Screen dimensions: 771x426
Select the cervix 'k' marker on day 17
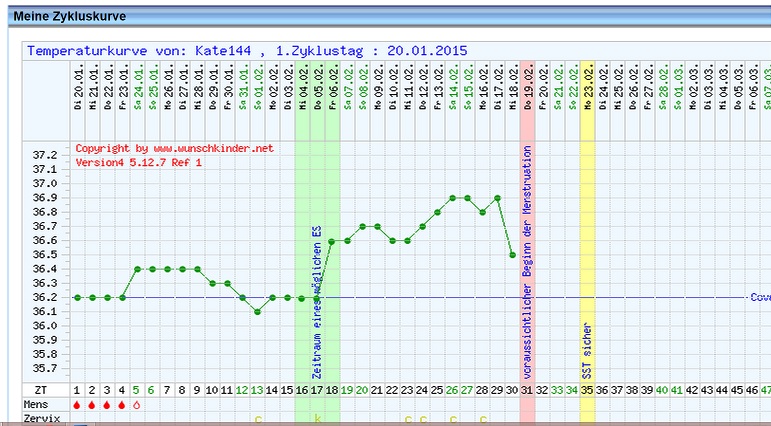pyautogui.click(x=317, y=419)
